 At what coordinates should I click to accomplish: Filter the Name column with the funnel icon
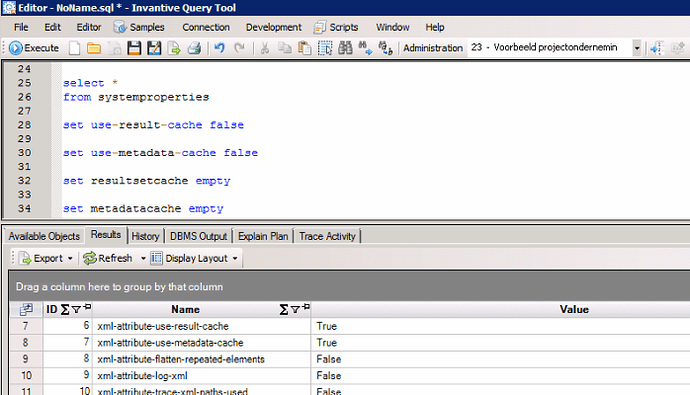(x=295, y=310)
